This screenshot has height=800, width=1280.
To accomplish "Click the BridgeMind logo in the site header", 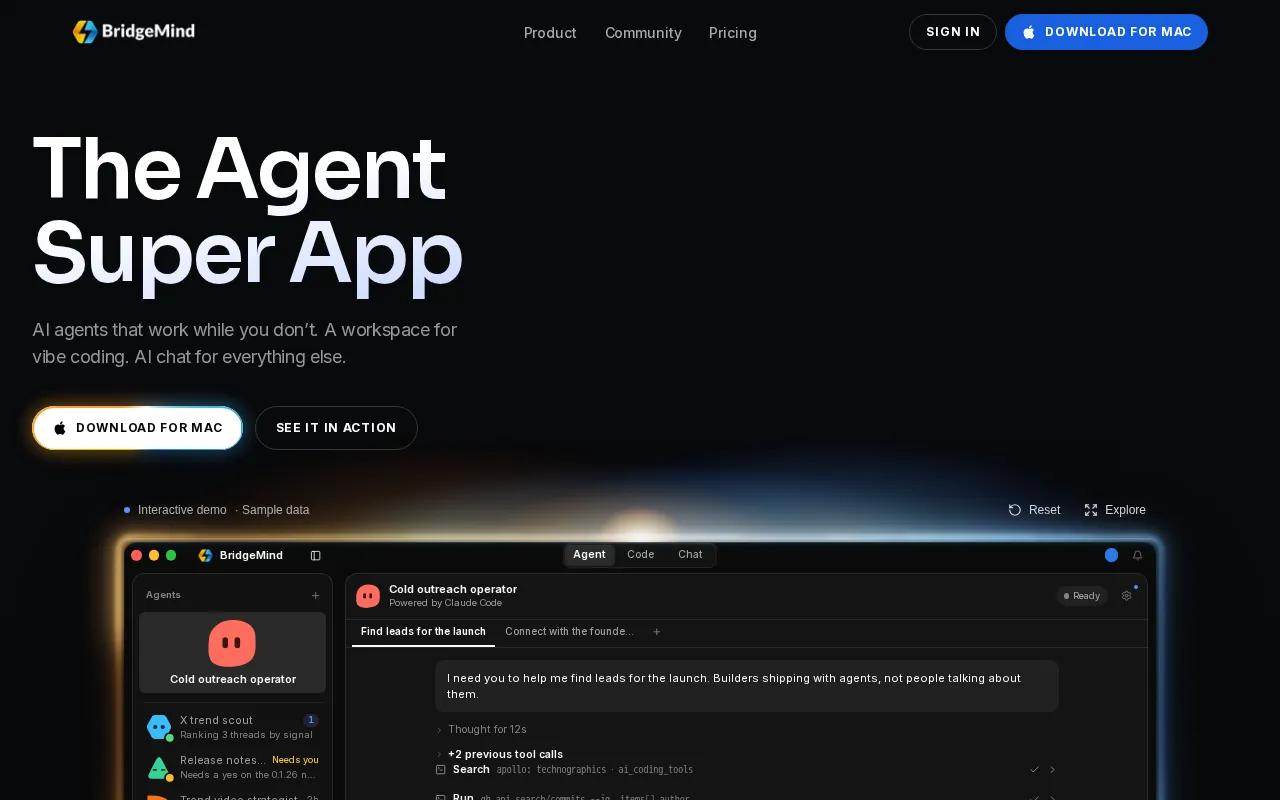I will click(134, 32).
